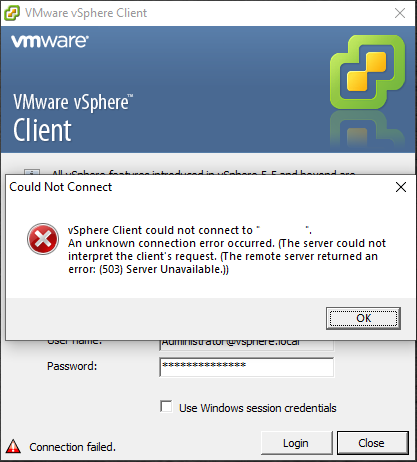Screen dimensions: 417x462
Task: Click the User name field behind dialog
Action: [x=247, y=345]
